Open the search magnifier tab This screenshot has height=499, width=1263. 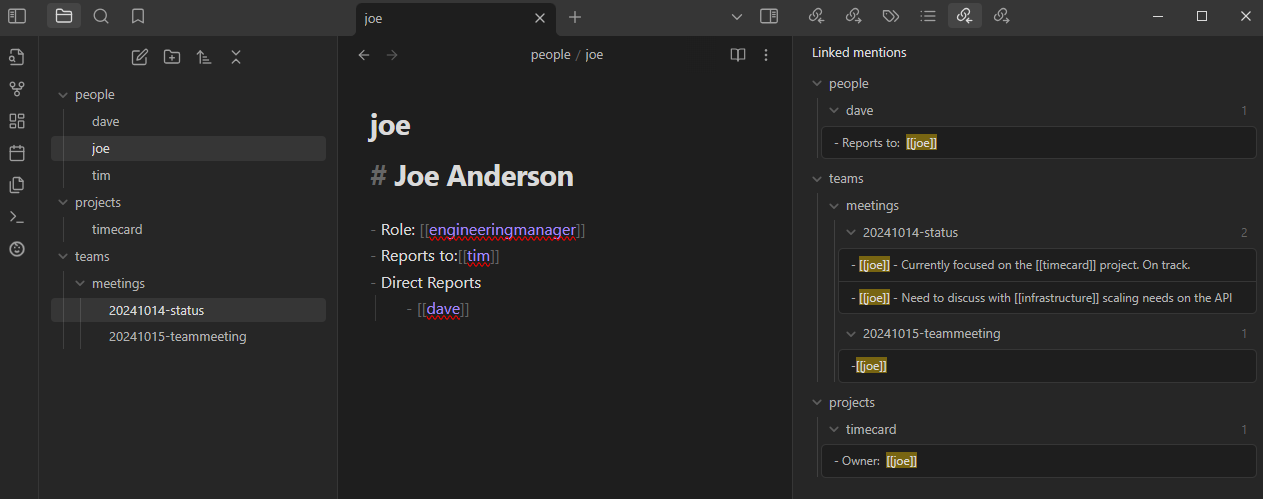point(101,16)
